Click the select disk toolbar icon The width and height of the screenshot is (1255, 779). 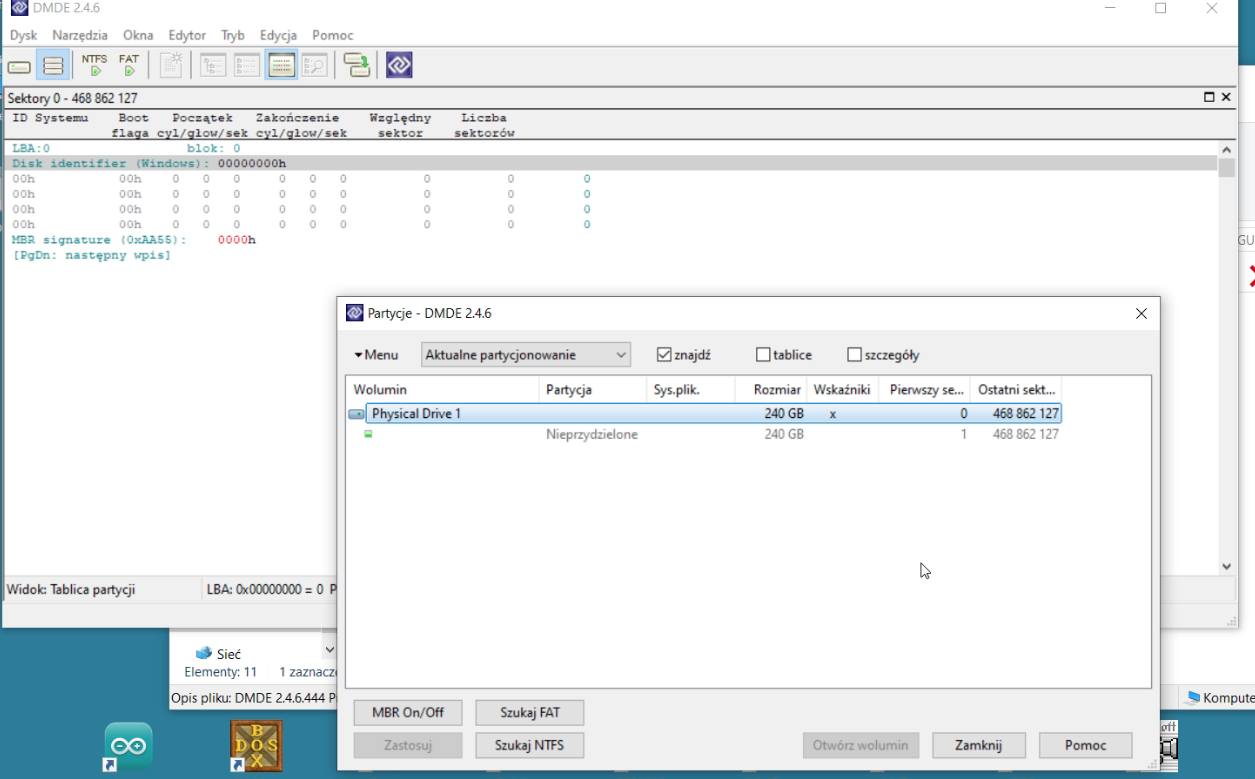pos(19,66)
